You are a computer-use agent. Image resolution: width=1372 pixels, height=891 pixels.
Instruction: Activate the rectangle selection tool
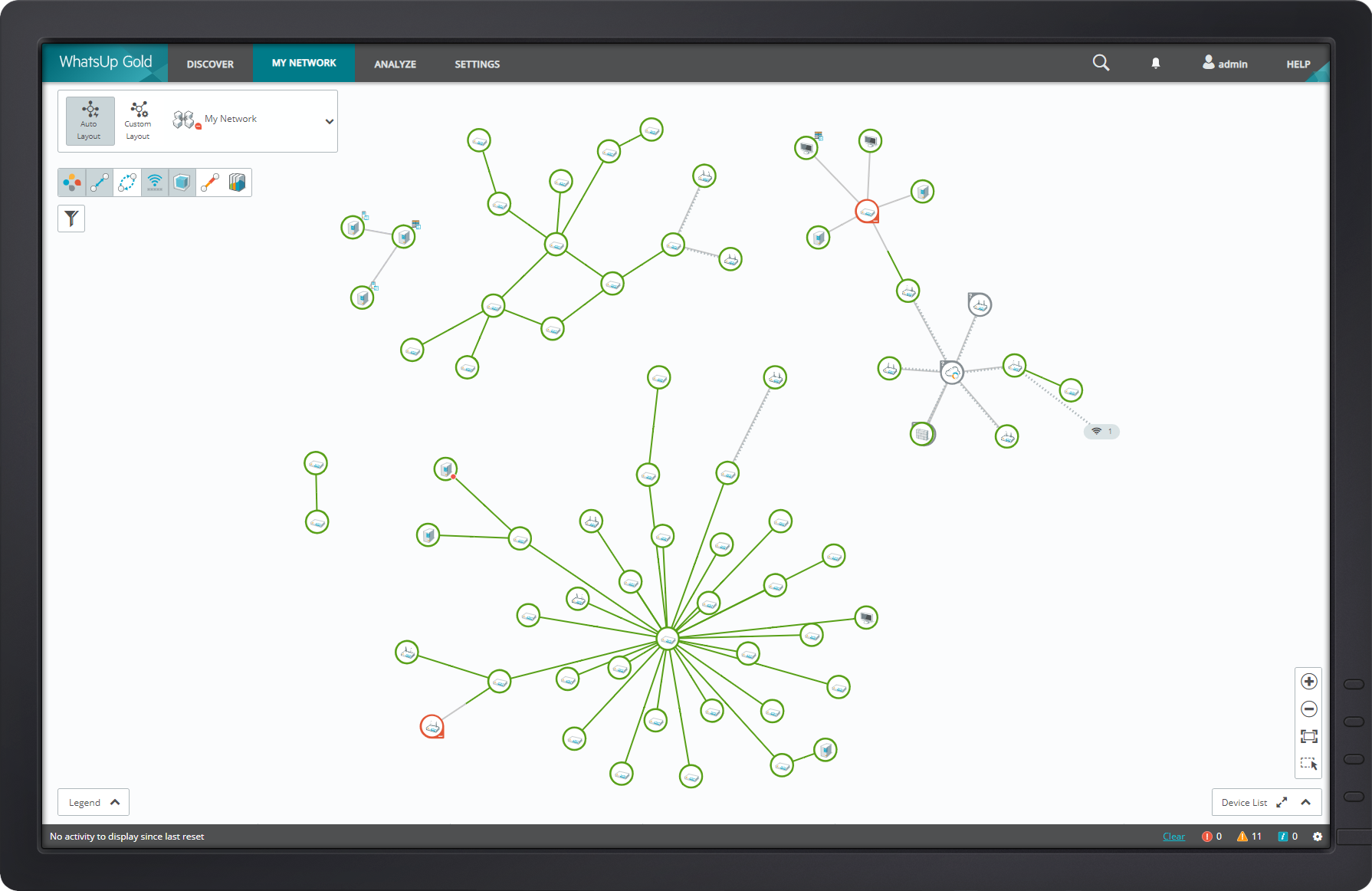coord(1309,764)
